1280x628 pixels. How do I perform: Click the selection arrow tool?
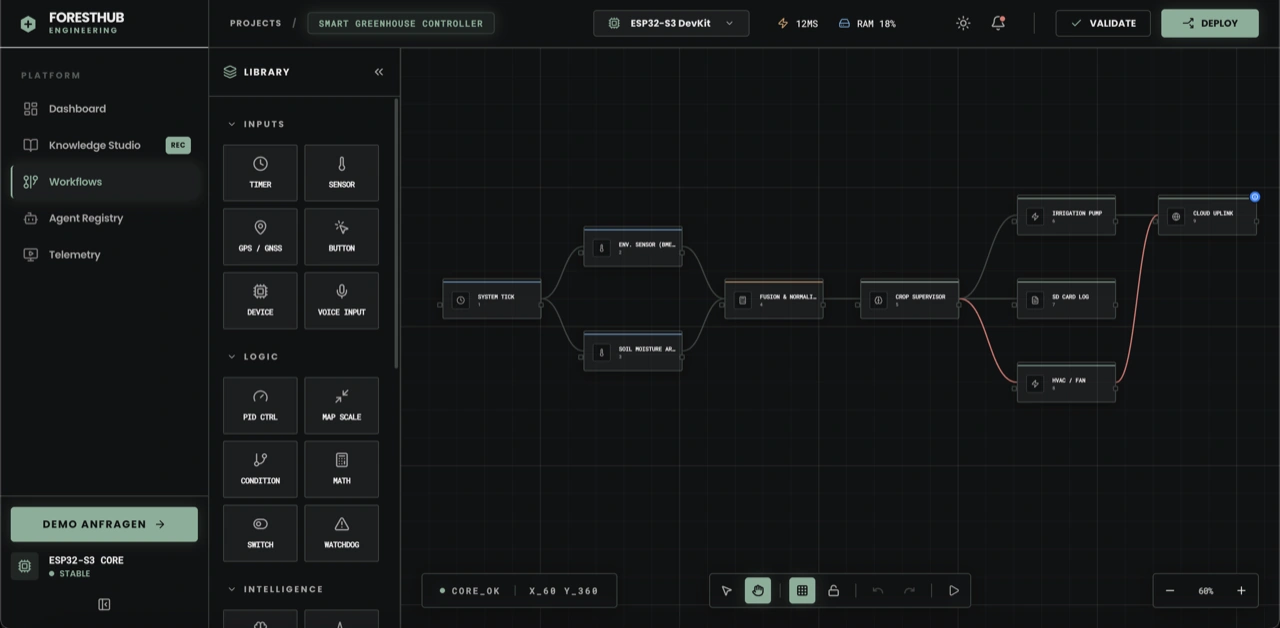pos(726,590)
